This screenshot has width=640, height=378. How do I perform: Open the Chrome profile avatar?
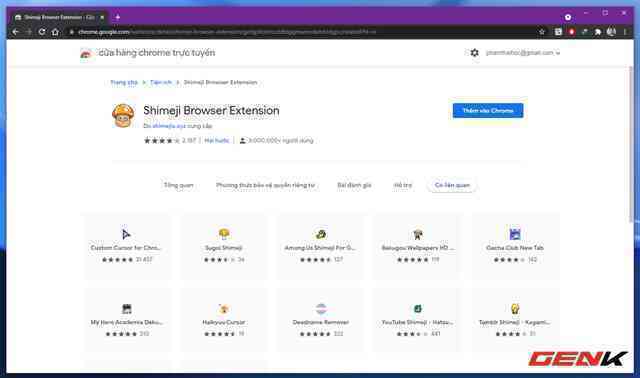click(611, 31)
